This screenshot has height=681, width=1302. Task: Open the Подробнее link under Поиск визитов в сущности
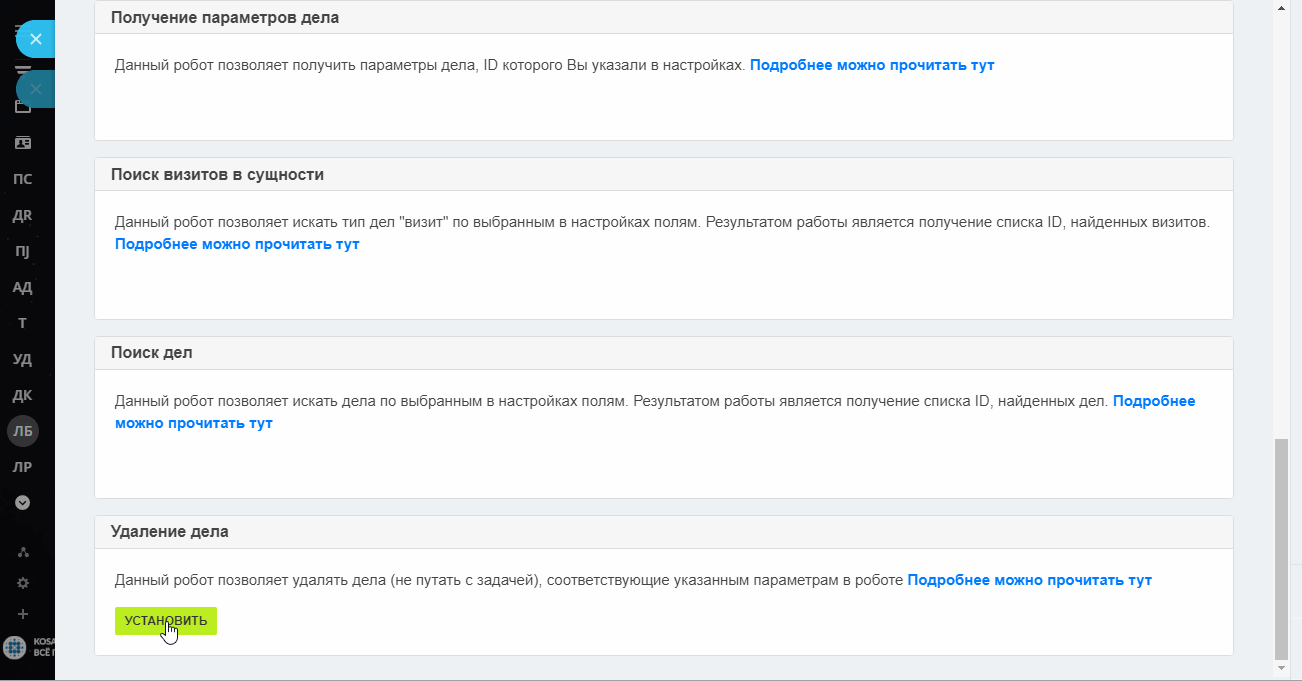(x=237, y=244)
